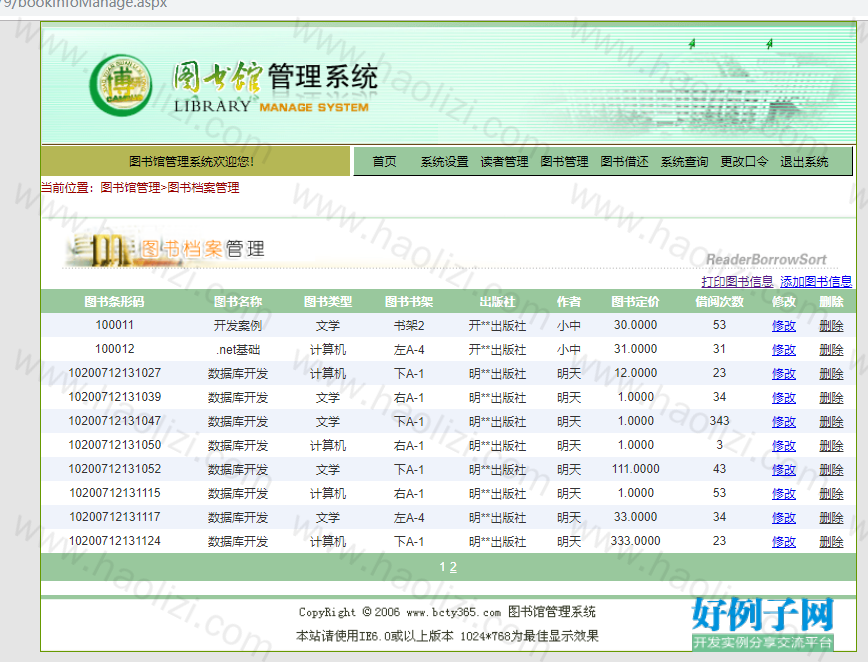
Task: Click 删除 for book 100011
Action: [831, 325]
